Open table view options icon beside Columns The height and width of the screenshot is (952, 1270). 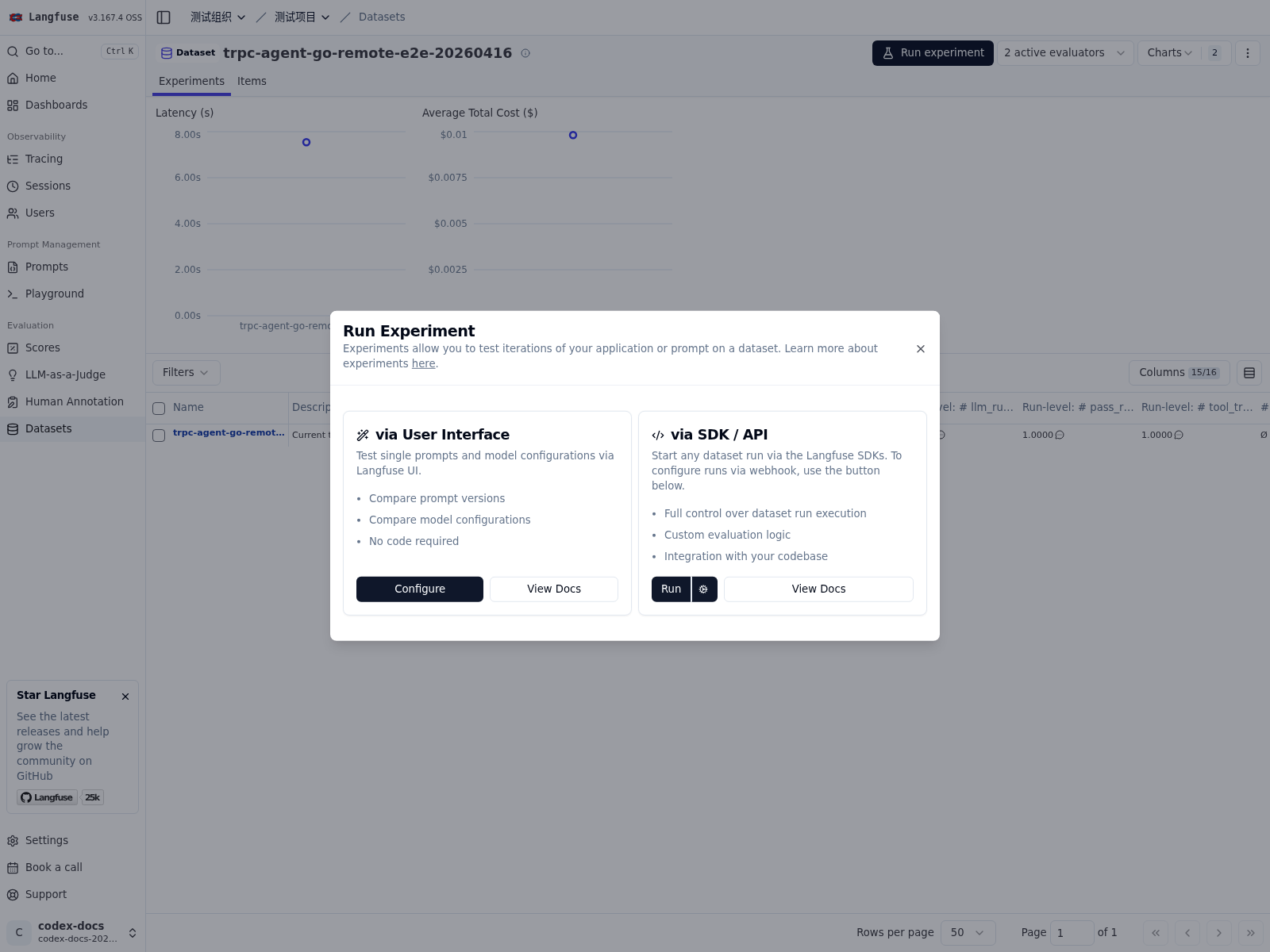pos(1248,372)
